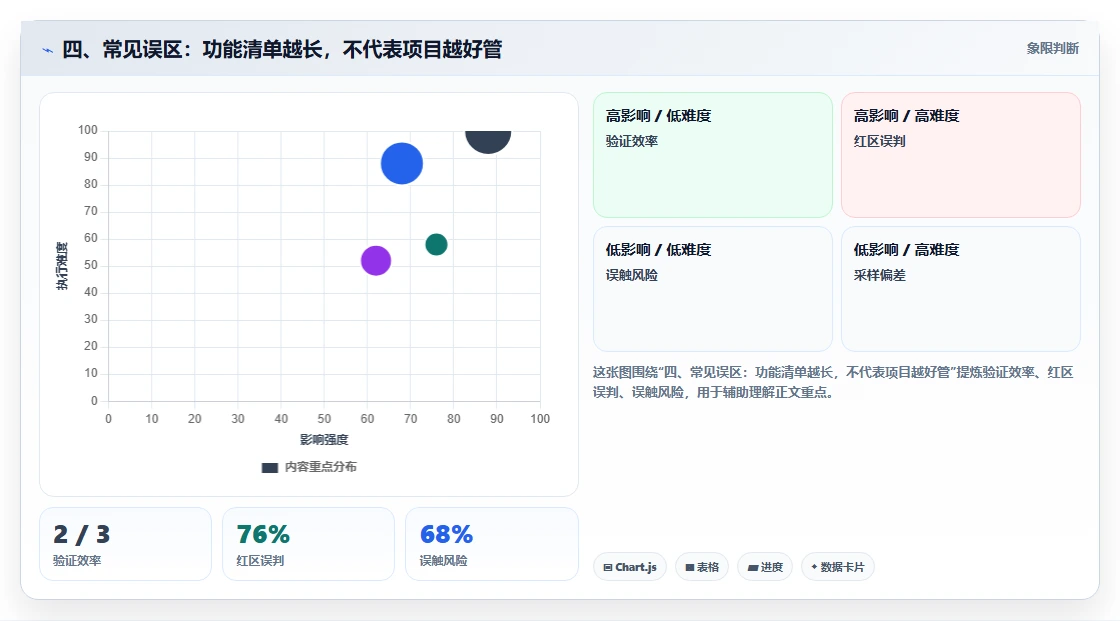Click the 采样偏差 text in quadrant card

tap(880, 275)
